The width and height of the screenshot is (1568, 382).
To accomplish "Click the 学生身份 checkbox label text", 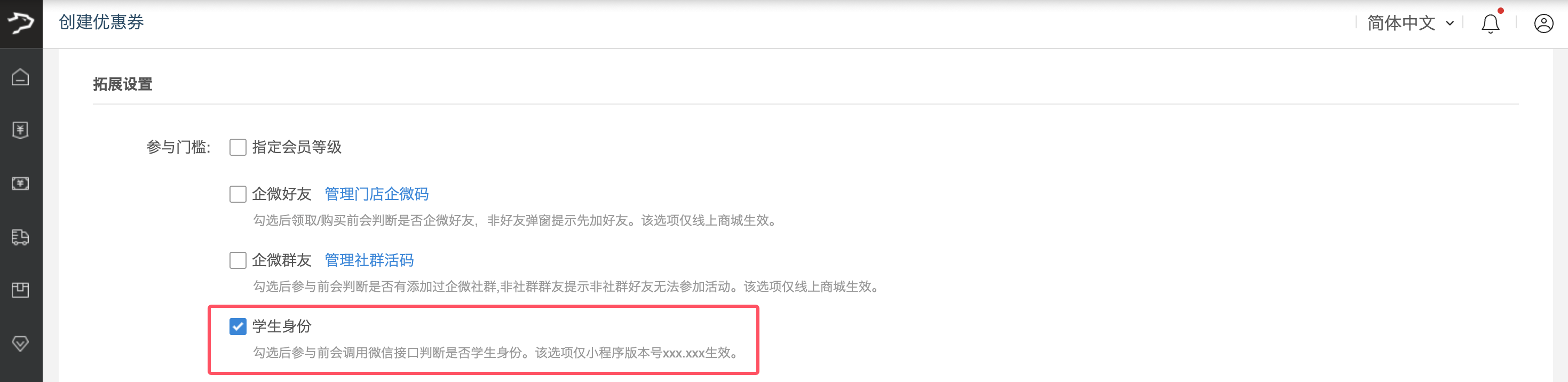I will 282,327.
